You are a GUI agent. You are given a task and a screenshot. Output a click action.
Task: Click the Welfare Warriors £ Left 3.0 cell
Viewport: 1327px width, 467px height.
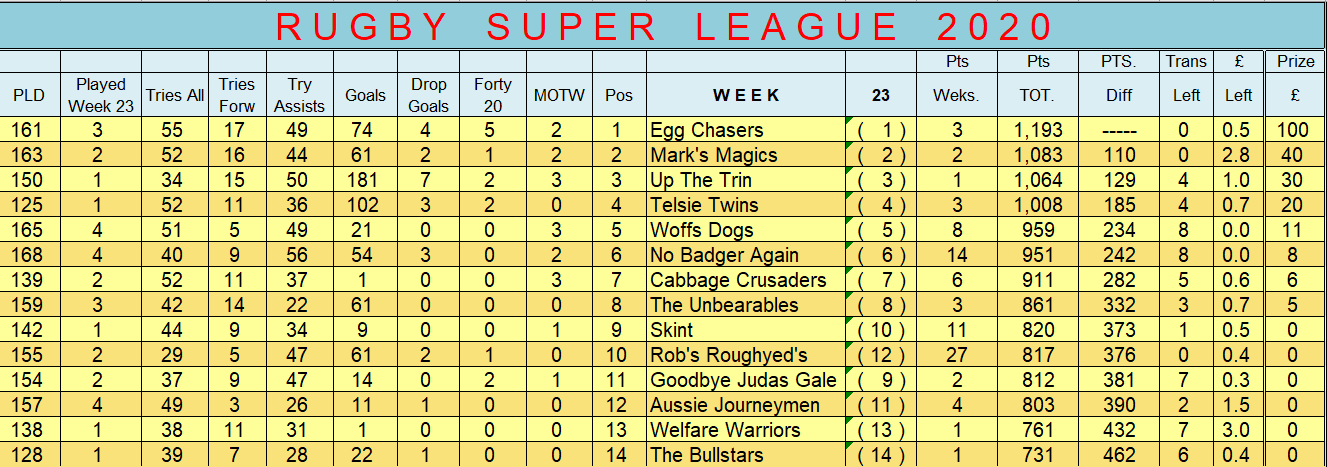(x=1239, y=430)
